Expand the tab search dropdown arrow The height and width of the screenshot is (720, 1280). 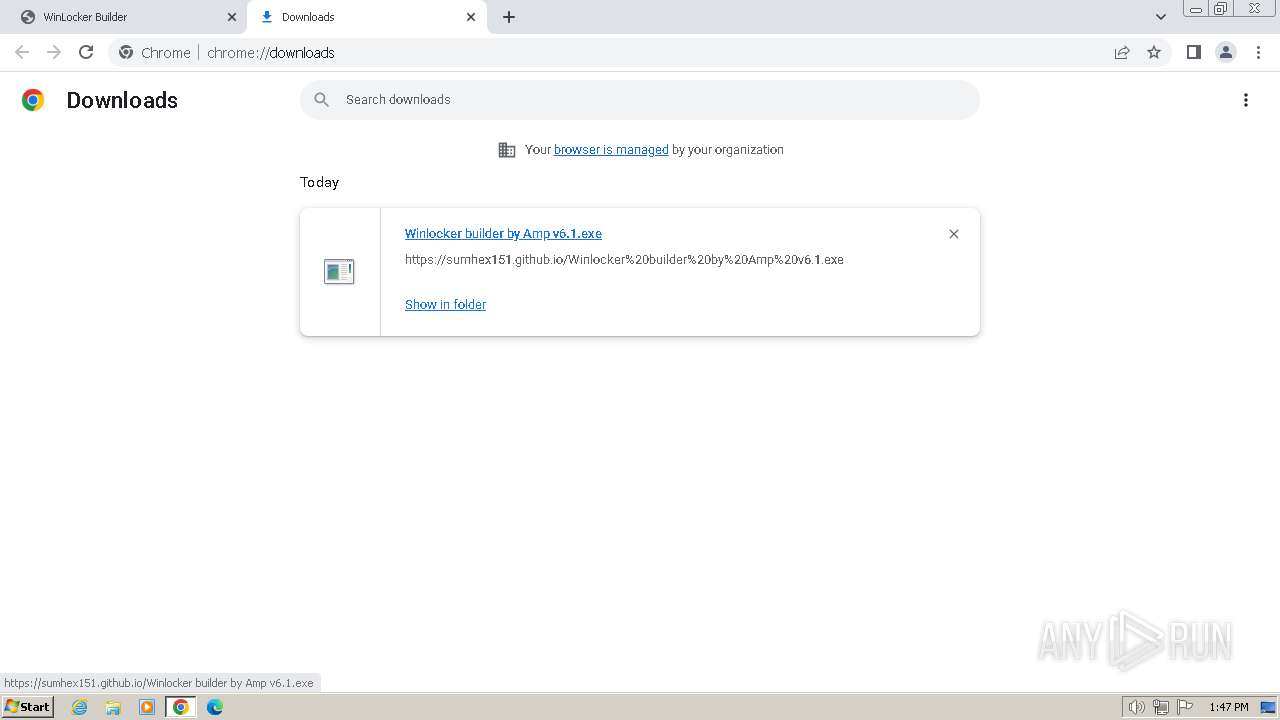tap(1161, 17)
